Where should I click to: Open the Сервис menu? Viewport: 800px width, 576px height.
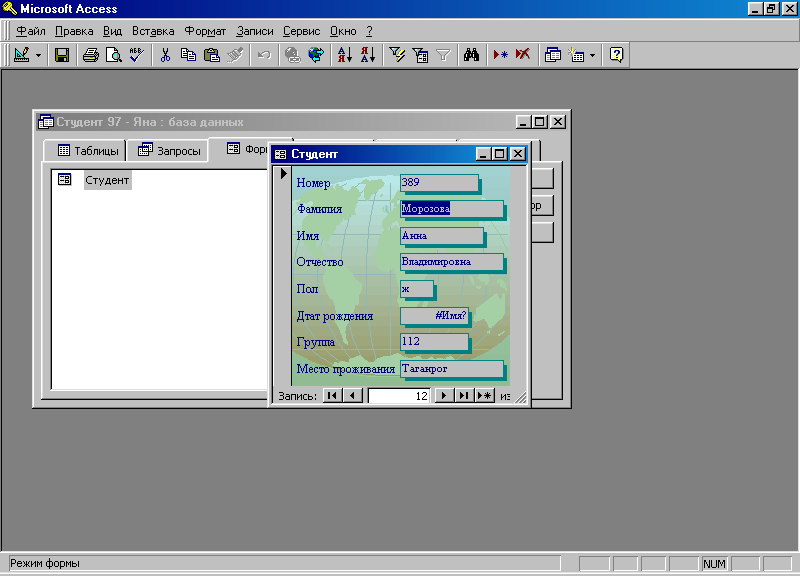302,31
